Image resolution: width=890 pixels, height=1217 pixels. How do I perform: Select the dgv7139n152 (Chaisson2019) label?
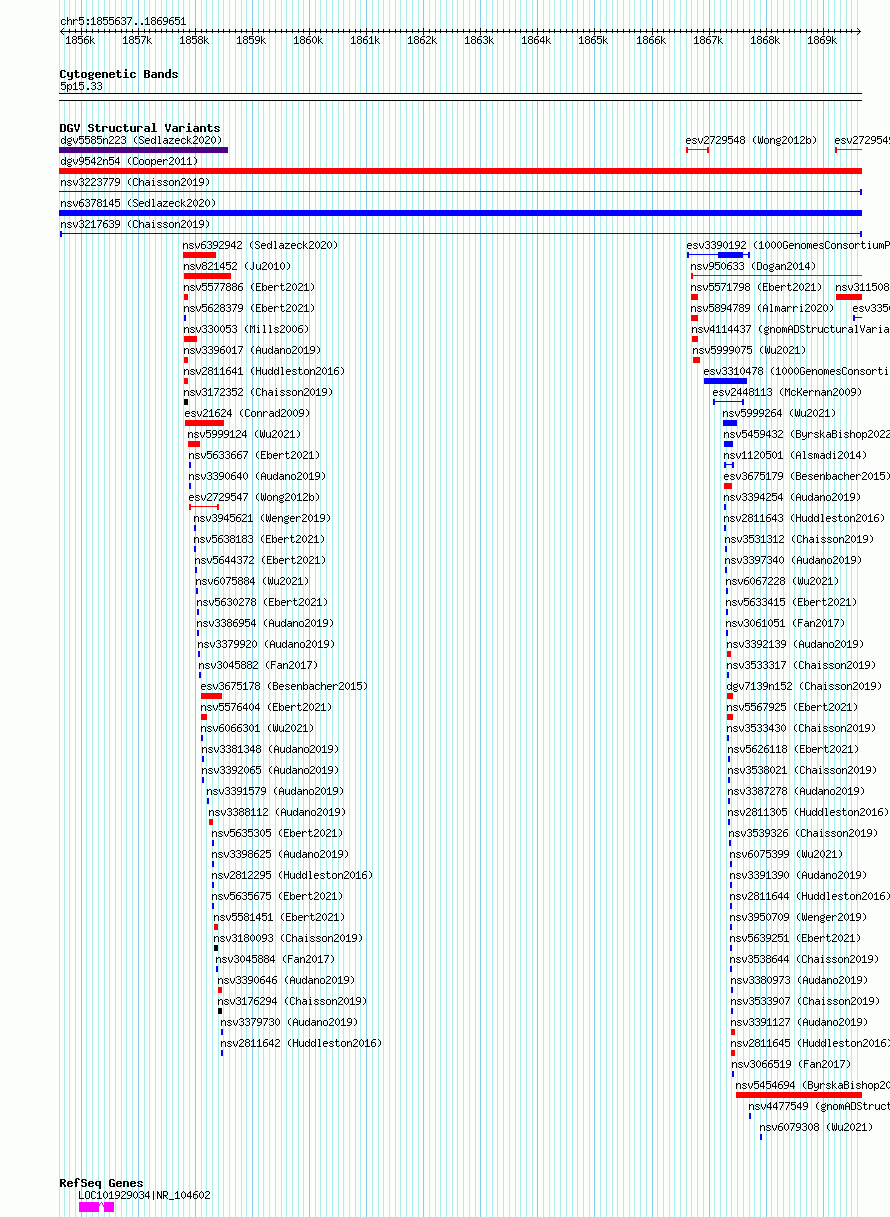coord(805,686)
